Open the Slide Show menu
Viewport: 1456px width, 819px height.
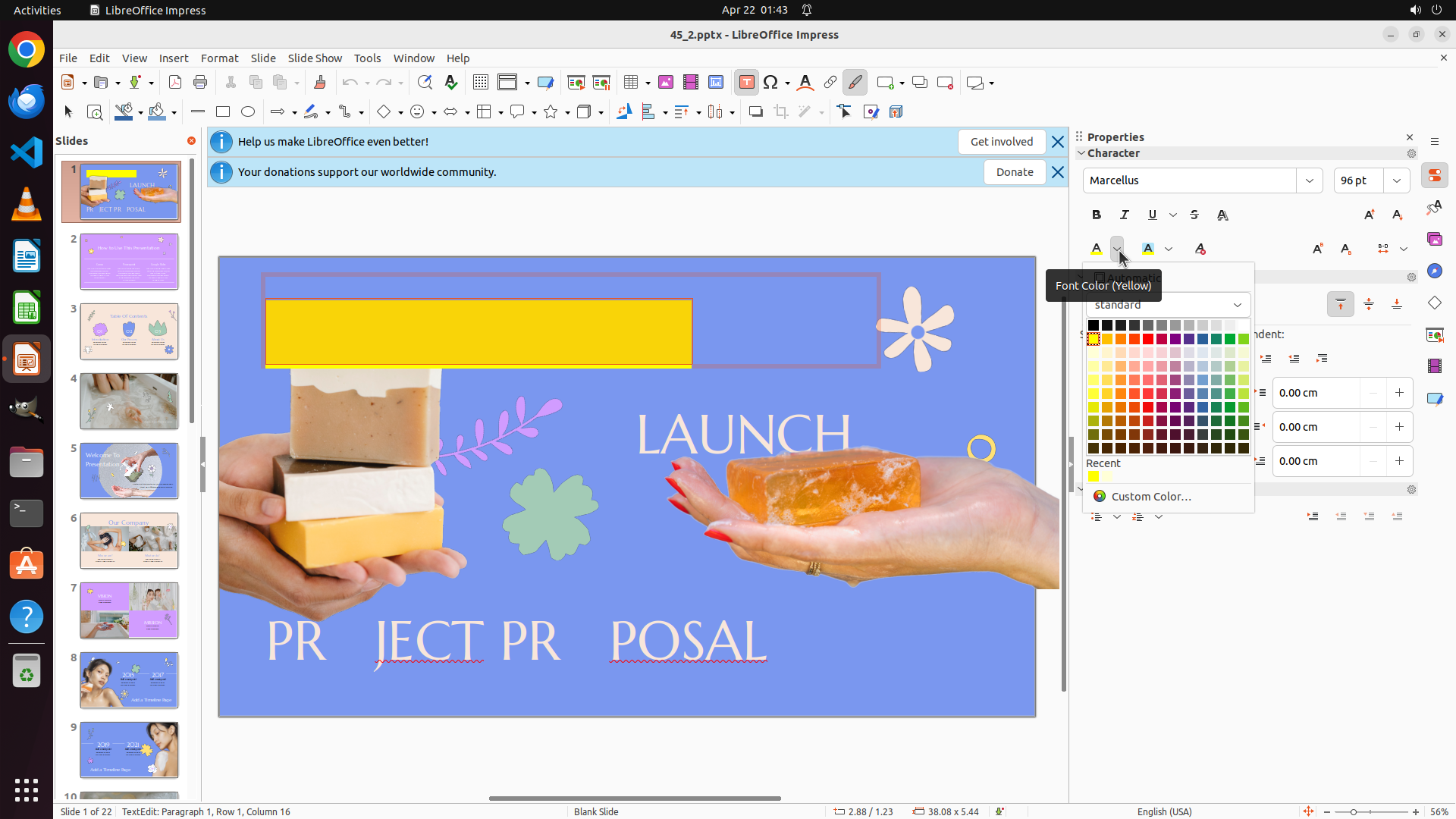(x=315, y=58)
